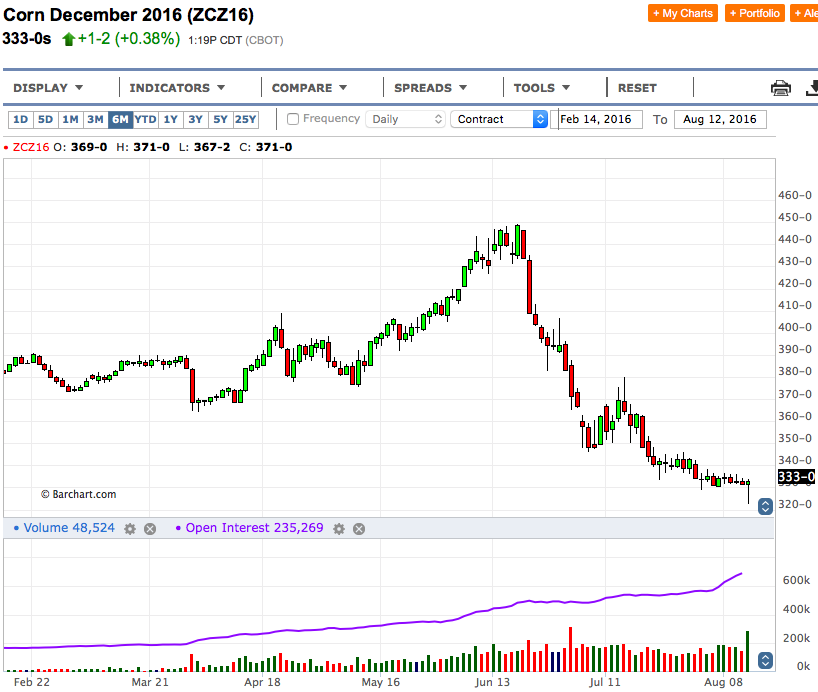818x692 pixels.
Task: Select the 1D time range
Action: pos(20,120)
